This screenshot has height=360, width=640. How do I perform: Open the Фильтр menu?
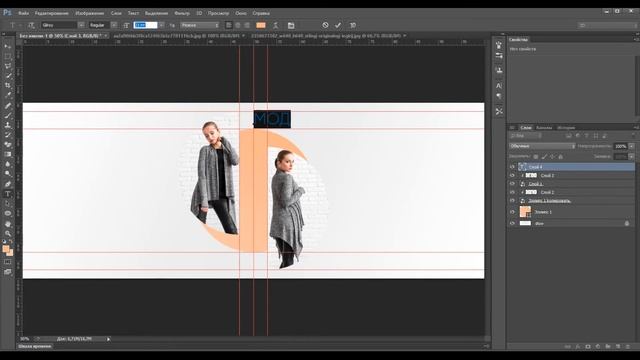point(182,13)
